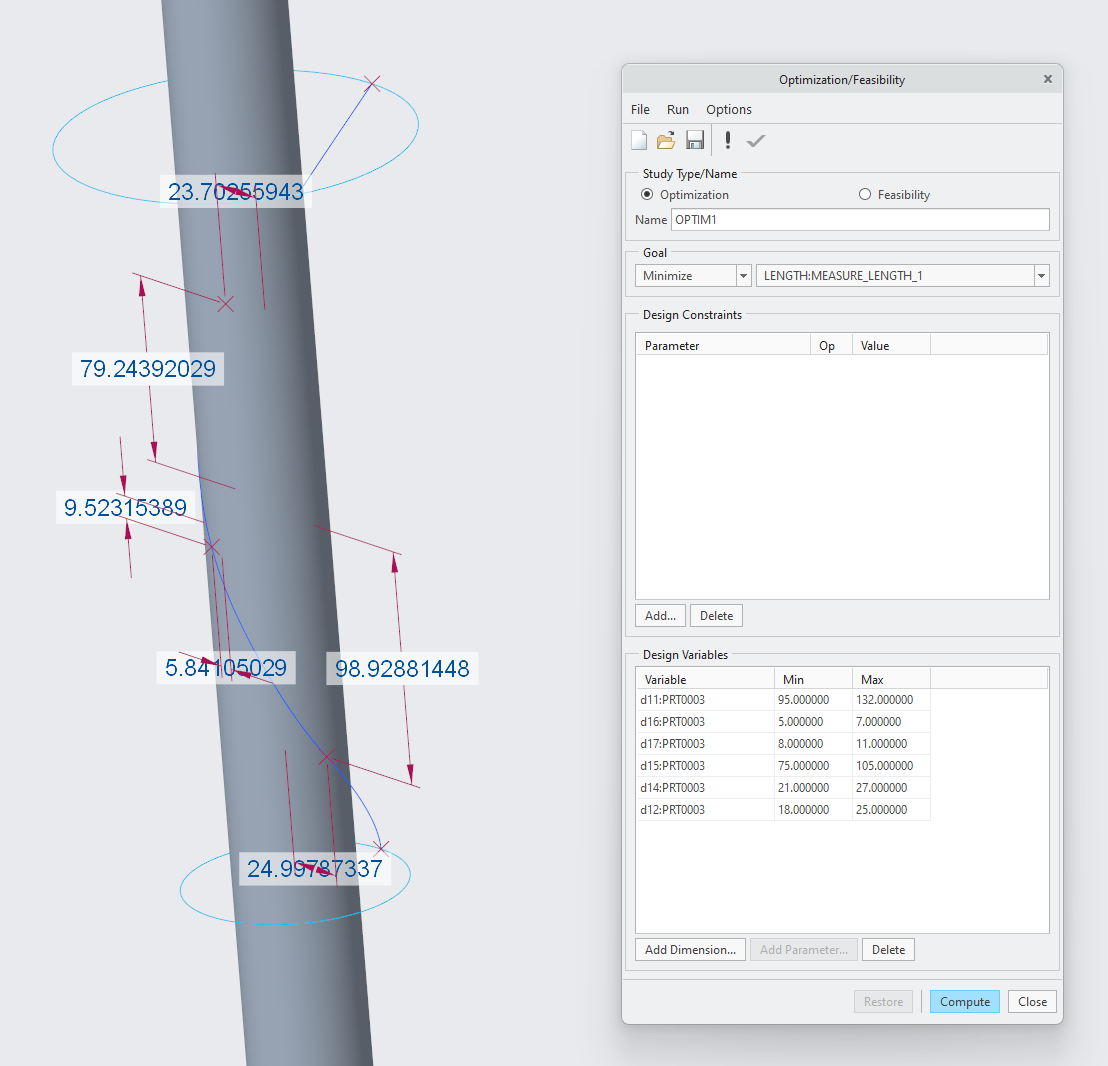1108x1066 pixels.
Task: Click the New study icon
Action: tap(639, 140)
